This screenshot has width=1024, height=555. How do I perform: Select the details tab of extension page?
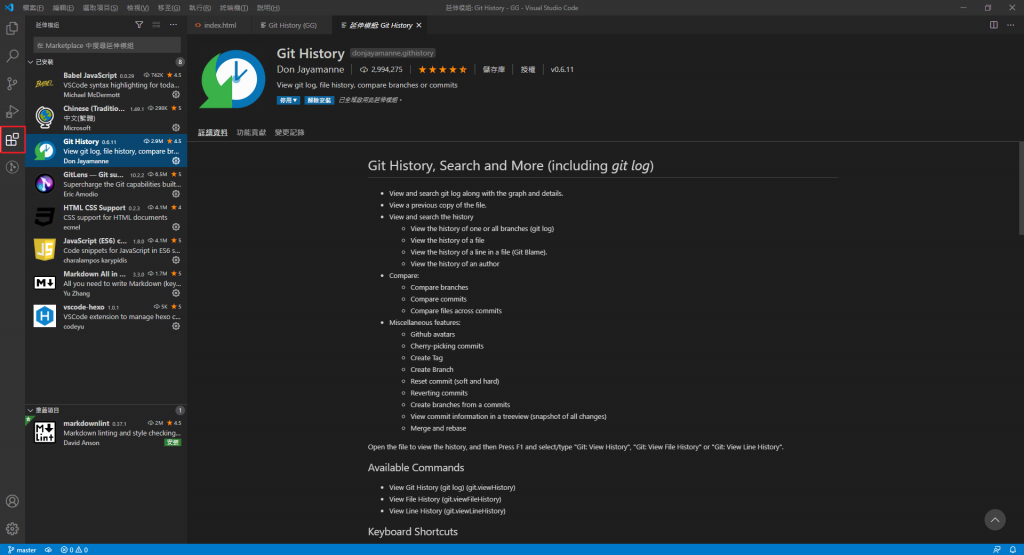[213, 133]
